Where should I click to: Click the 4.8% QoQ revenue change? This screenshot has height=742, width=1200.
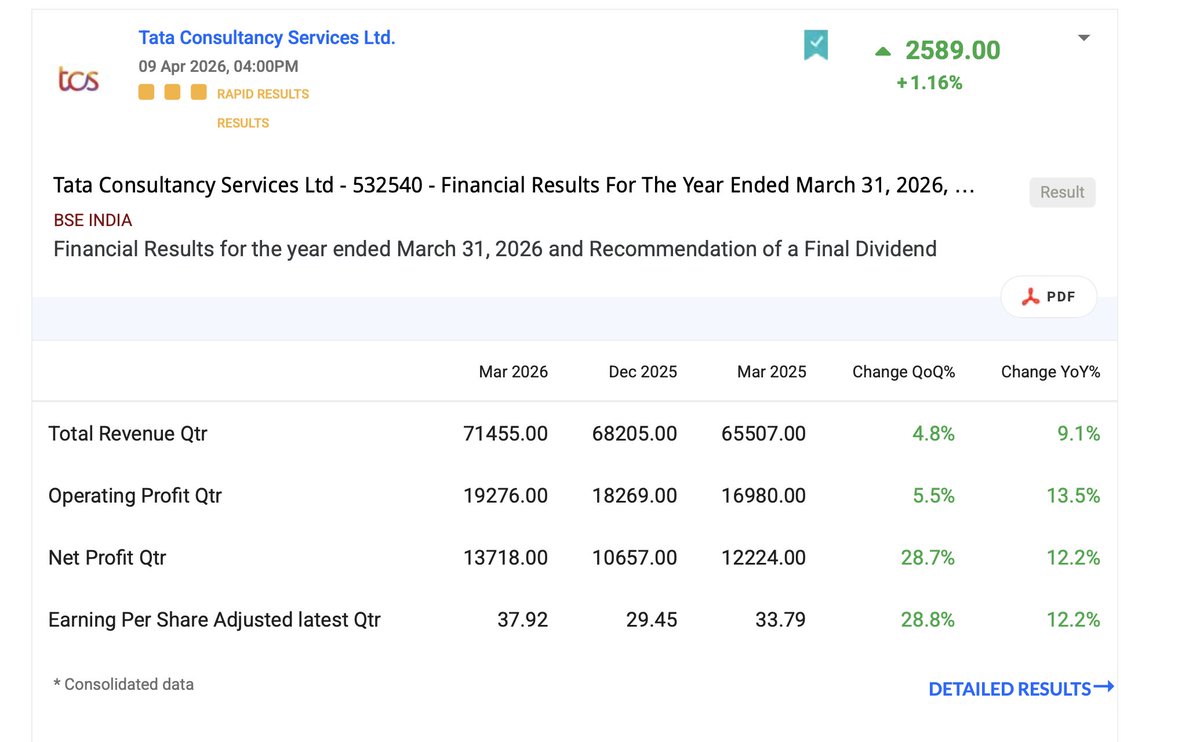click(x=934, y=434)
